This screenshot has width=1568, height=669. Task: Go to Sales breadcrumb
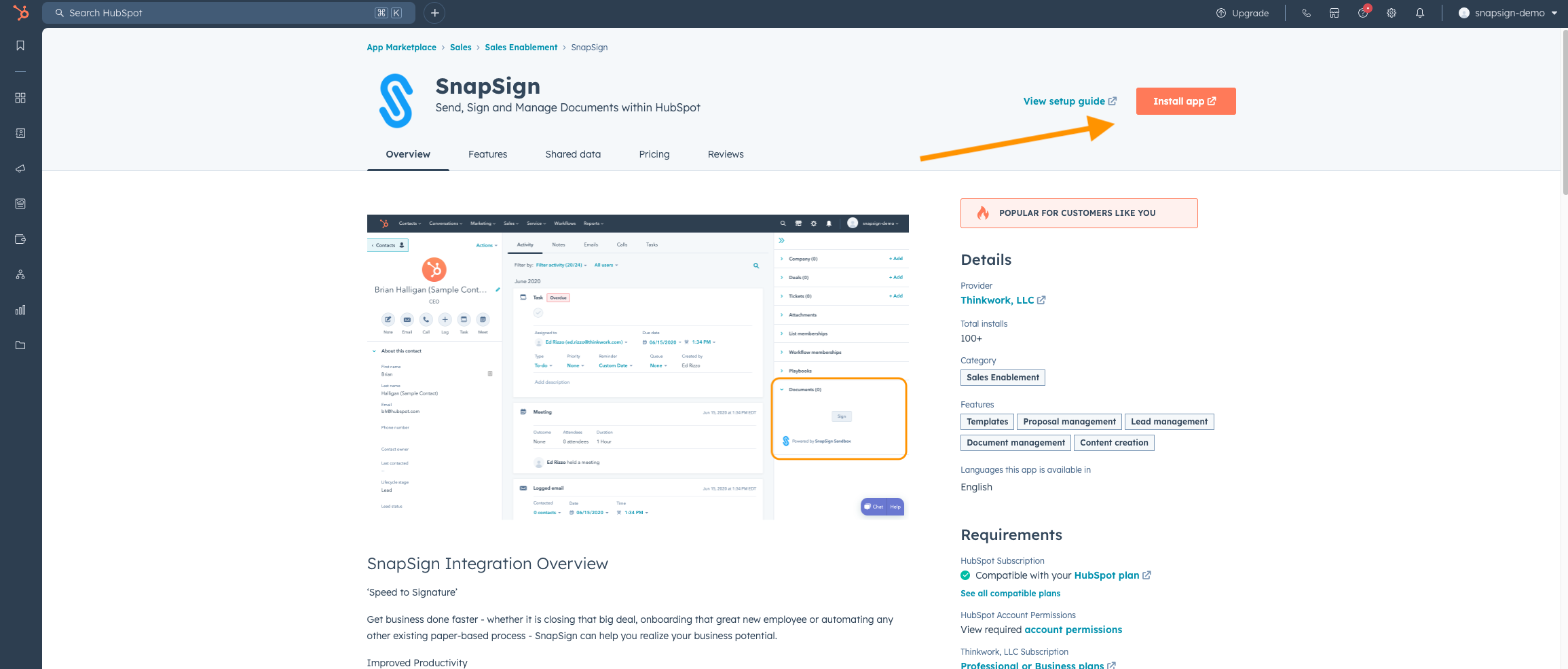461,47
